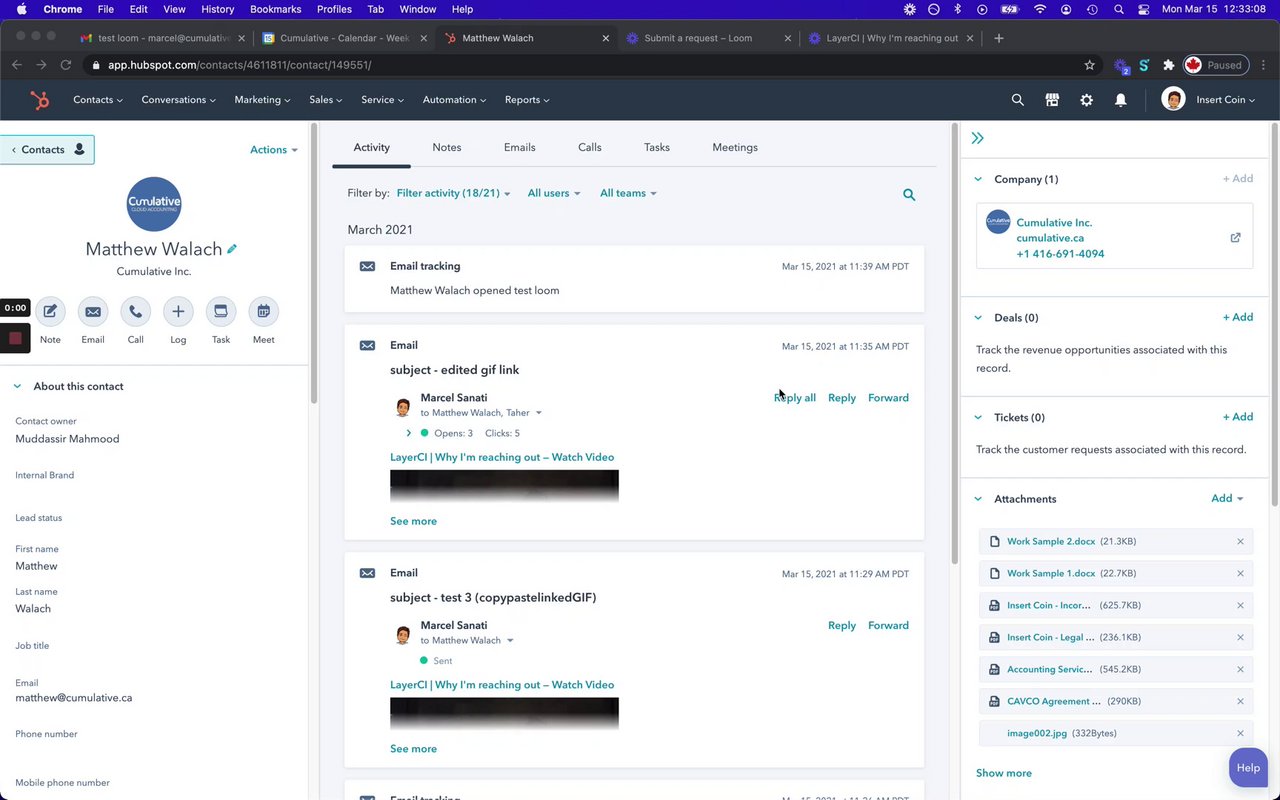The image size is (1280, 800).
Task: Switch to the Submit a request – Loom tab
Action: (x=698, y=38)
